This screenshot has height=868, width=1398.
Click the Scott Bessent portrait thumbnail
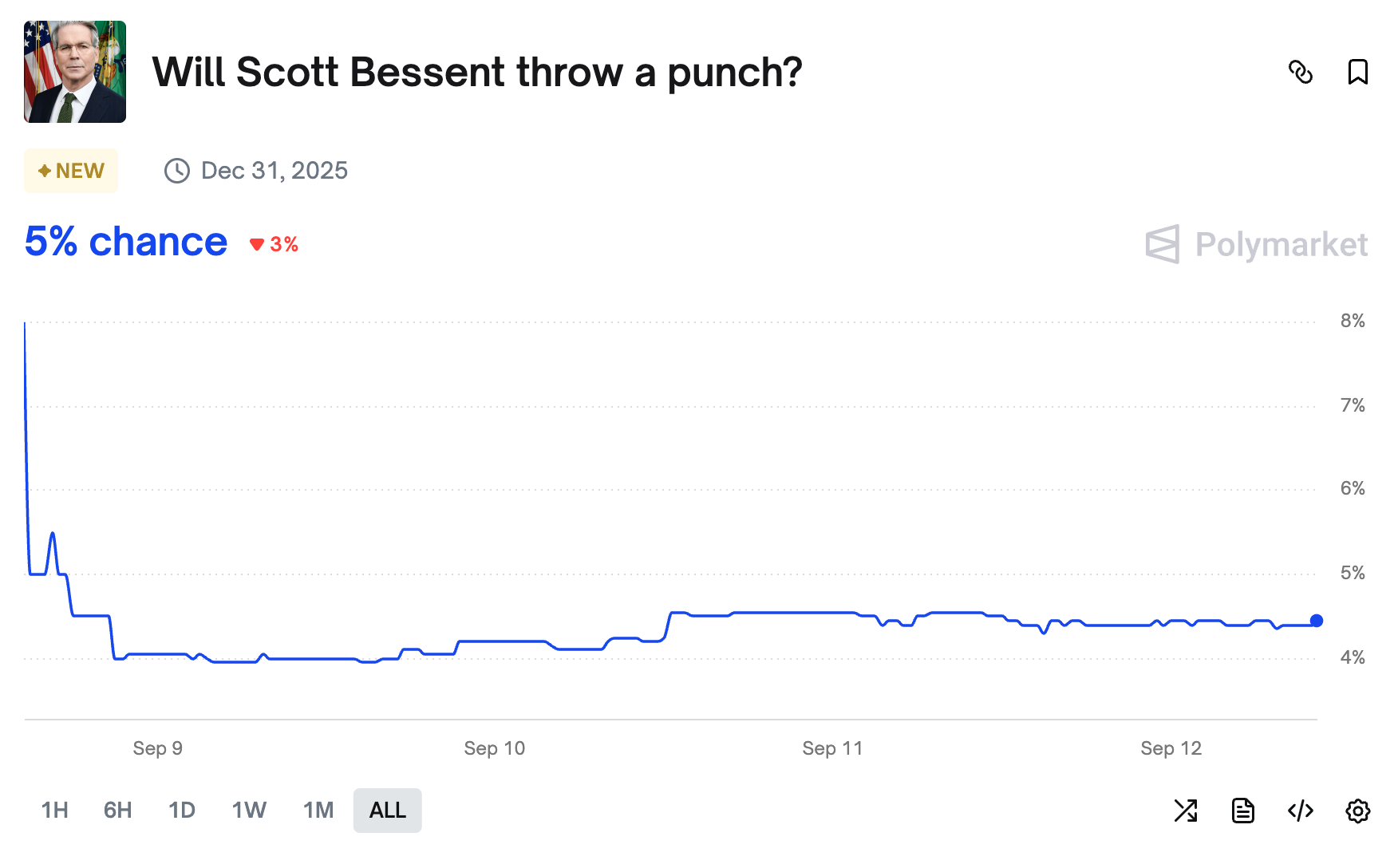(x=75, y=72)
